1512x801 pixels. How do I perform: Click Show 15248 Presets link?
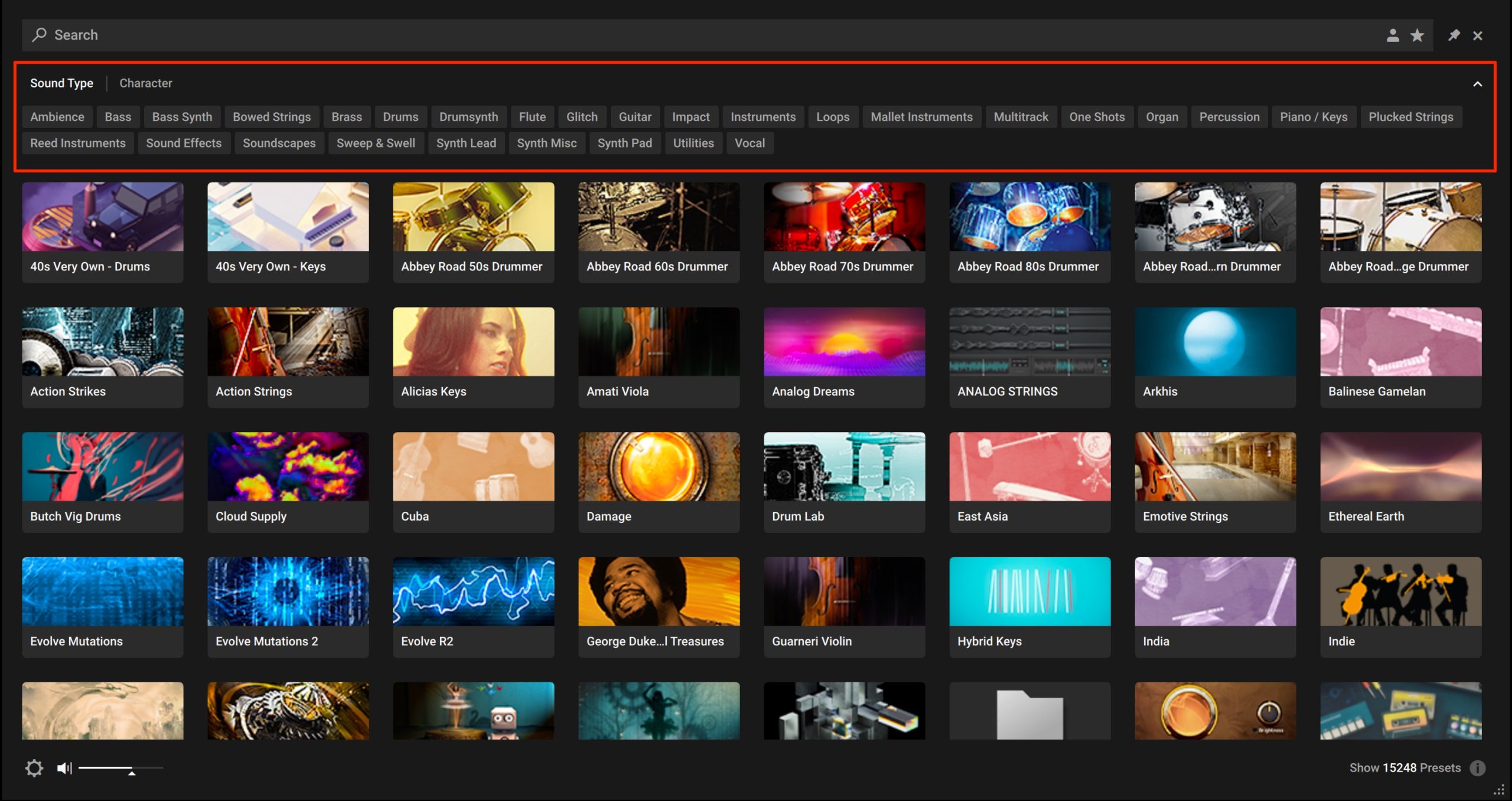[x=1405, y=768]
